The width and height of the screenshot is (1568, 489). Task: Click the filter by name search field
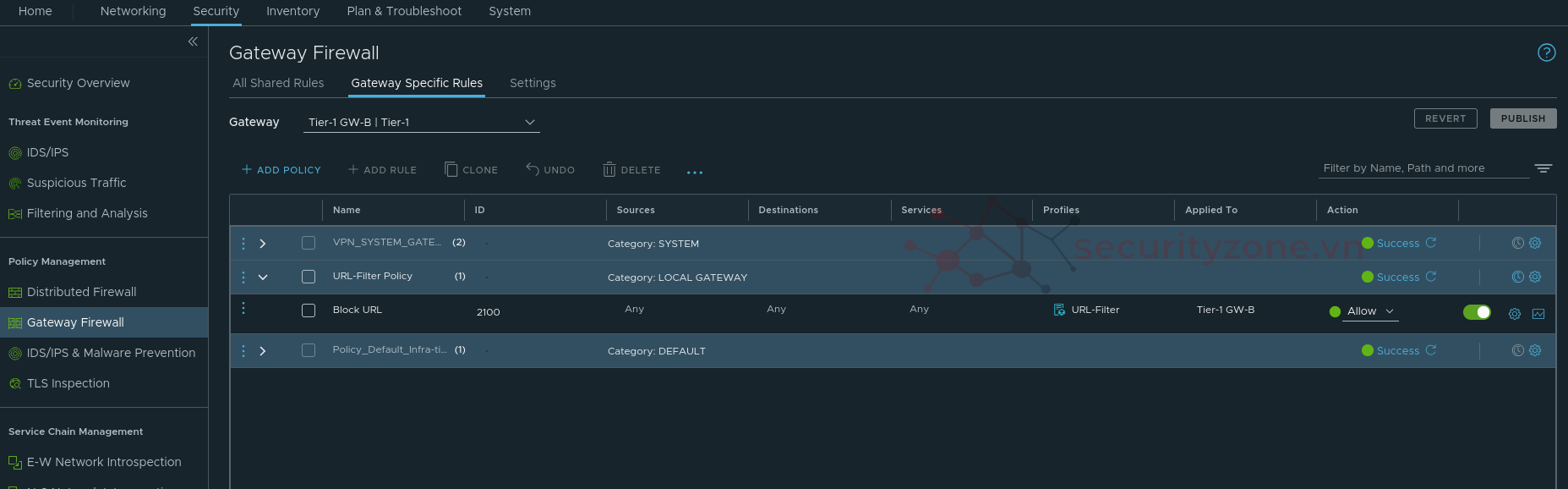[x=1424, y=168]
